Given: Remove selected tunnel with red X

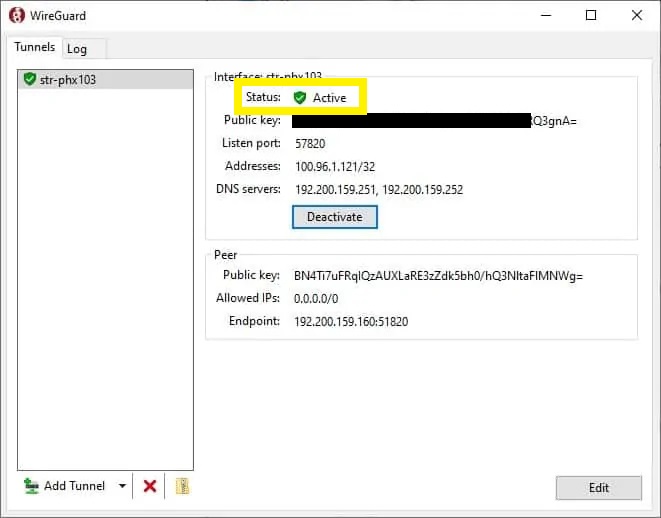Looking at the screenshot, I should 150,486.
